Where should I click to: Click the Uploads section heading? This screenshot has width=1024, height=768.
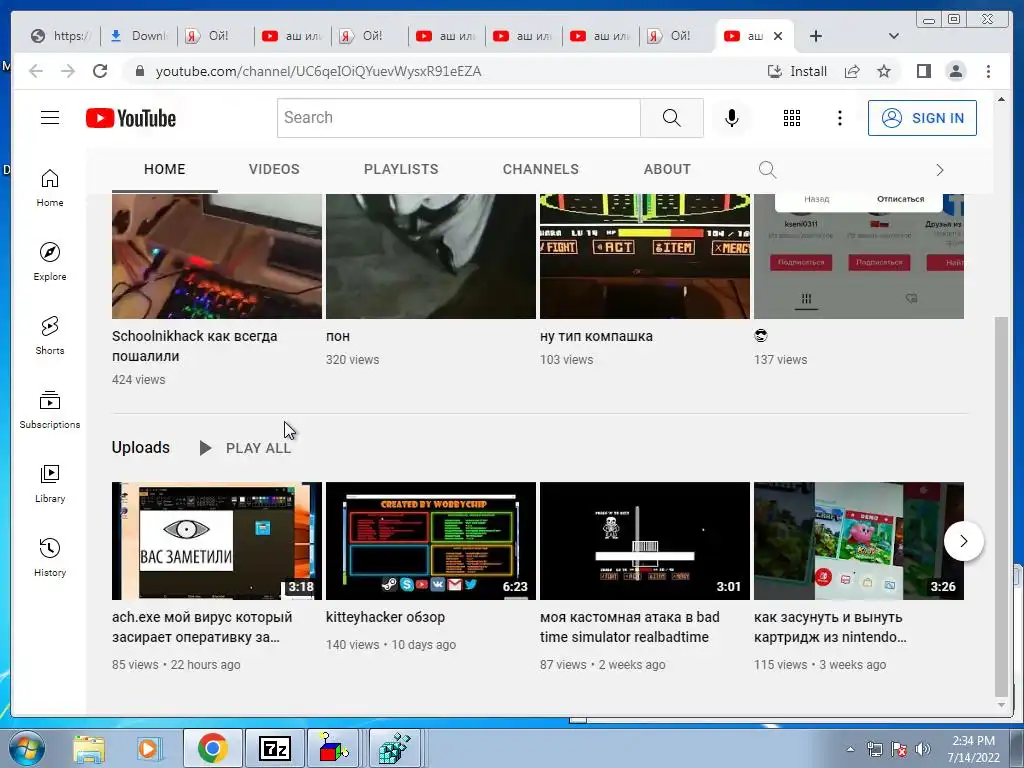(140, 447)
